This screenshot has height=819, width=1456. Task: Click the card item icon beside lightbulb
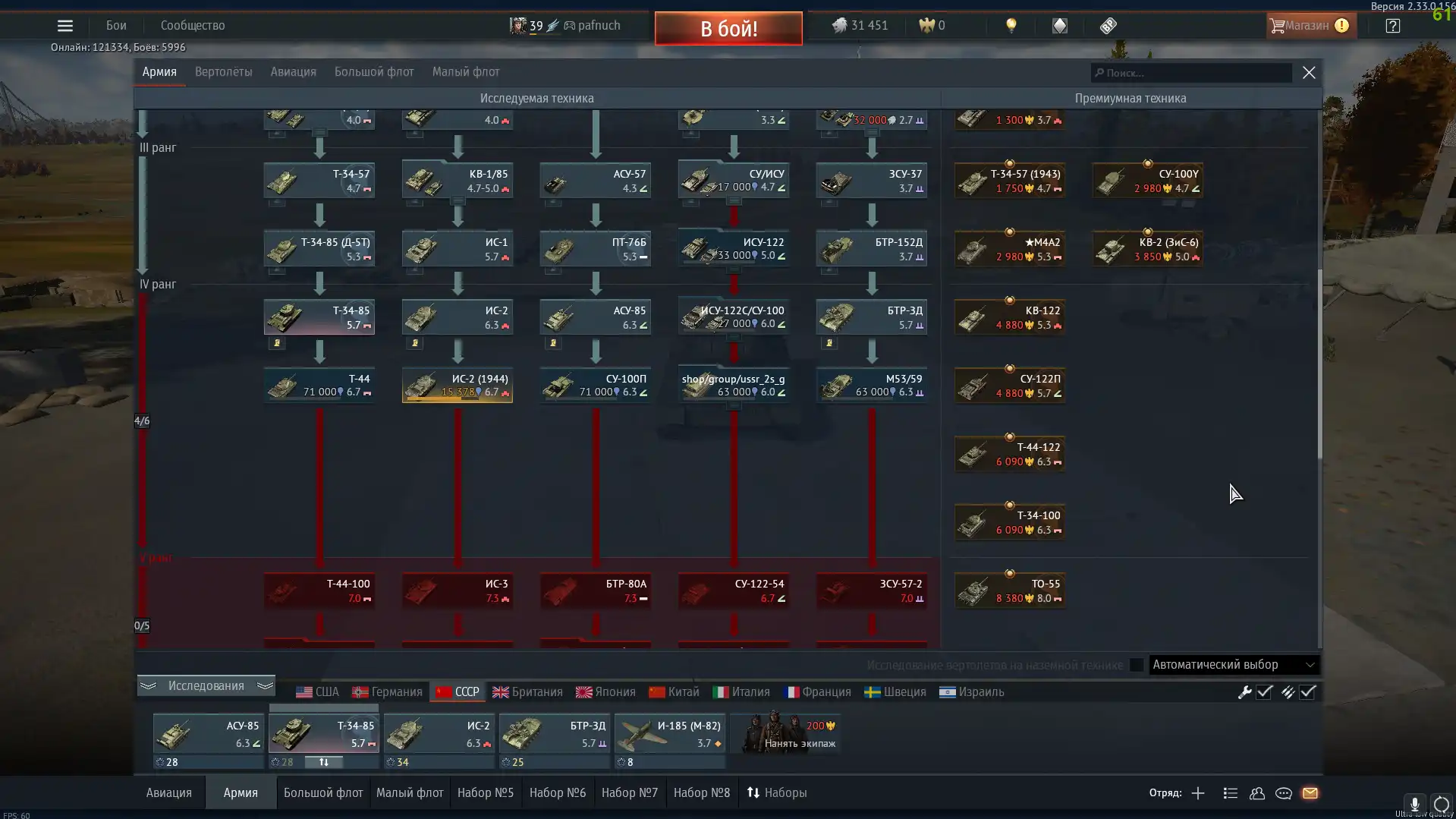tap(1059, 26)
